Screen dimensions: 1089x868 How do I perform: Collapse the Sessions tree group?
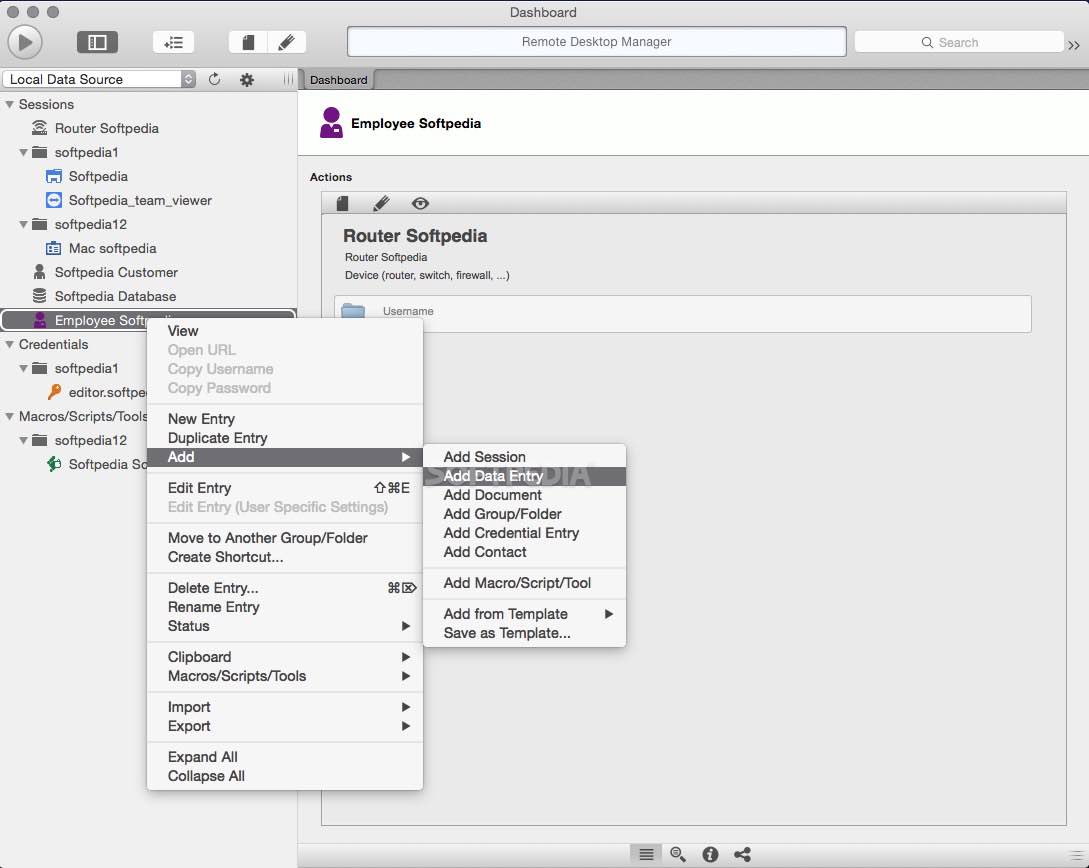point(10,104)
